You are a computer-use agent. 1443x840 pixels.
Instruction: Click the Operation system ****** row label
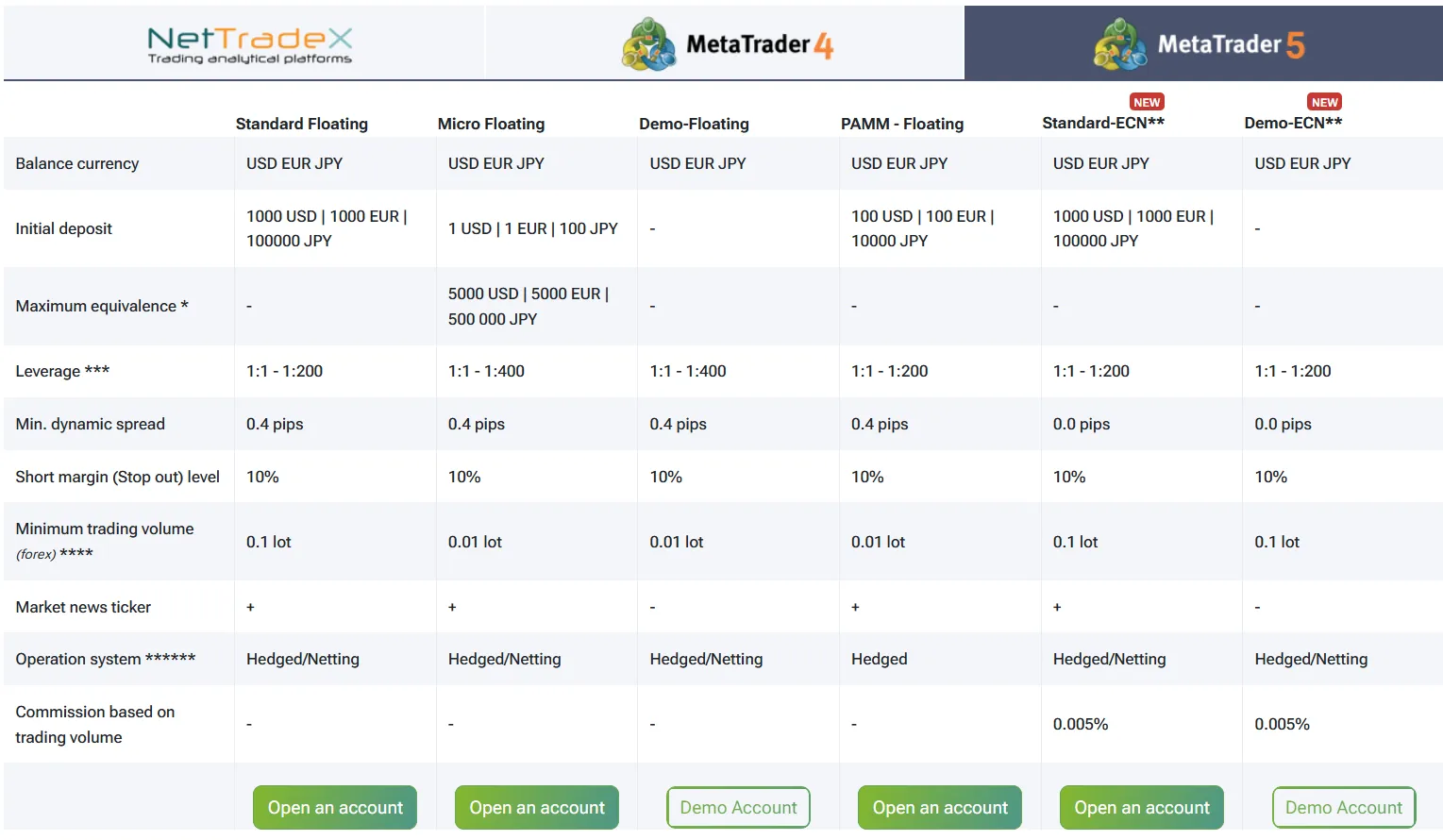point(106,659)
